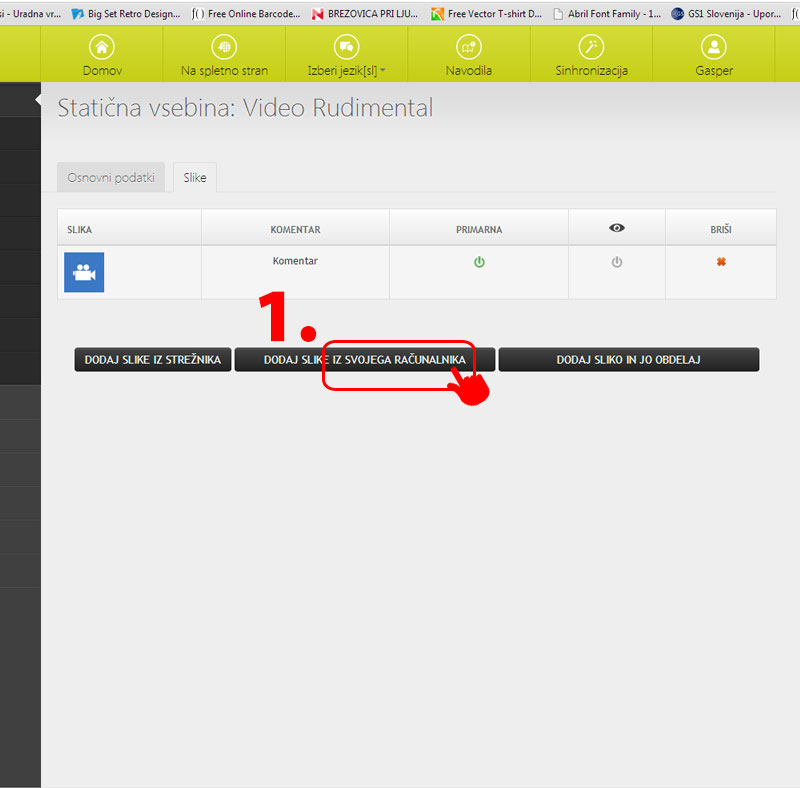Delete image with orange Briši icon

pyautogui.click(x=721, y=262)
